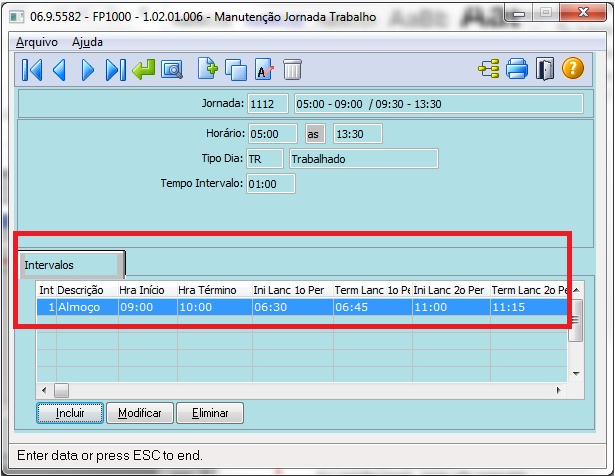Viewport: 615px width, 476px height.
Task: Click the Jornada code field 1112
Action: 268,104
